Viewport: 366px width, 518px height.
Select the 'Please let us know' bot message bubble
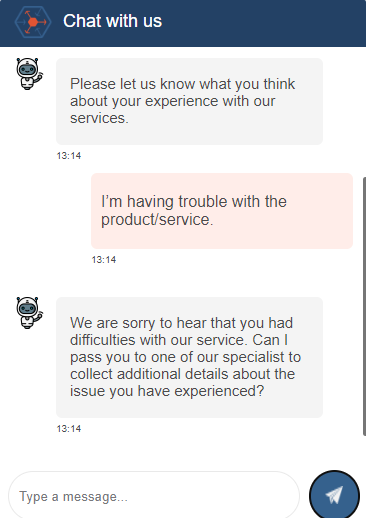189,101
